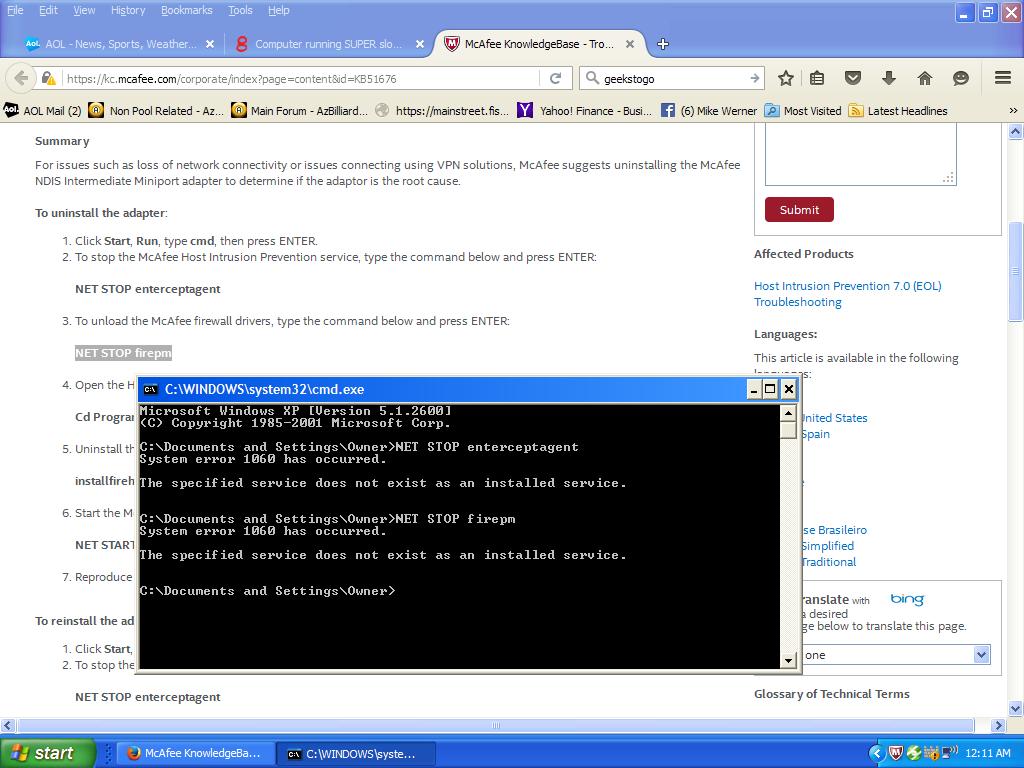Viewport: 1024px width, 768px height.
Task: Click cmd window scrollbar up arrow
Action: click(788, 413)
